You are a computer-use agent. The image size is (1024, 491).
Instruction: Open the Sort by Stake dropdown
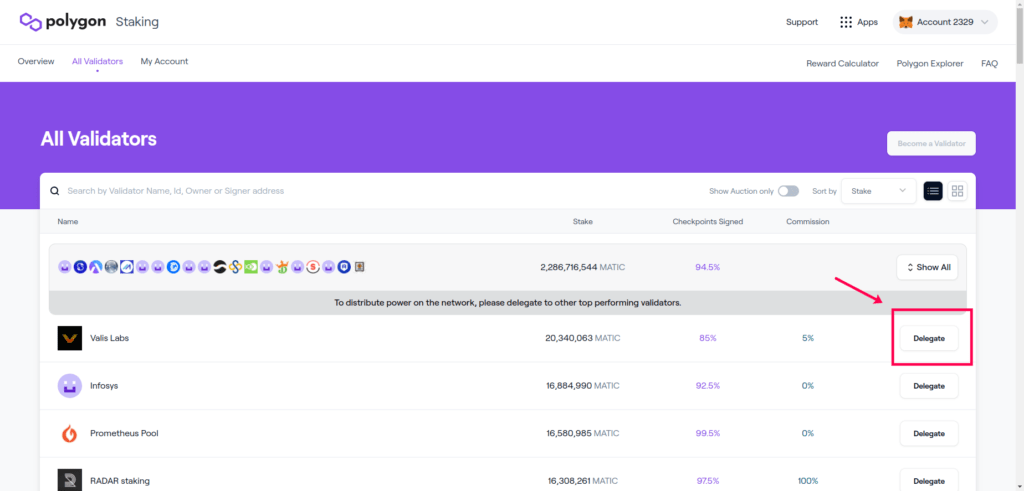[x=878, y=191]
